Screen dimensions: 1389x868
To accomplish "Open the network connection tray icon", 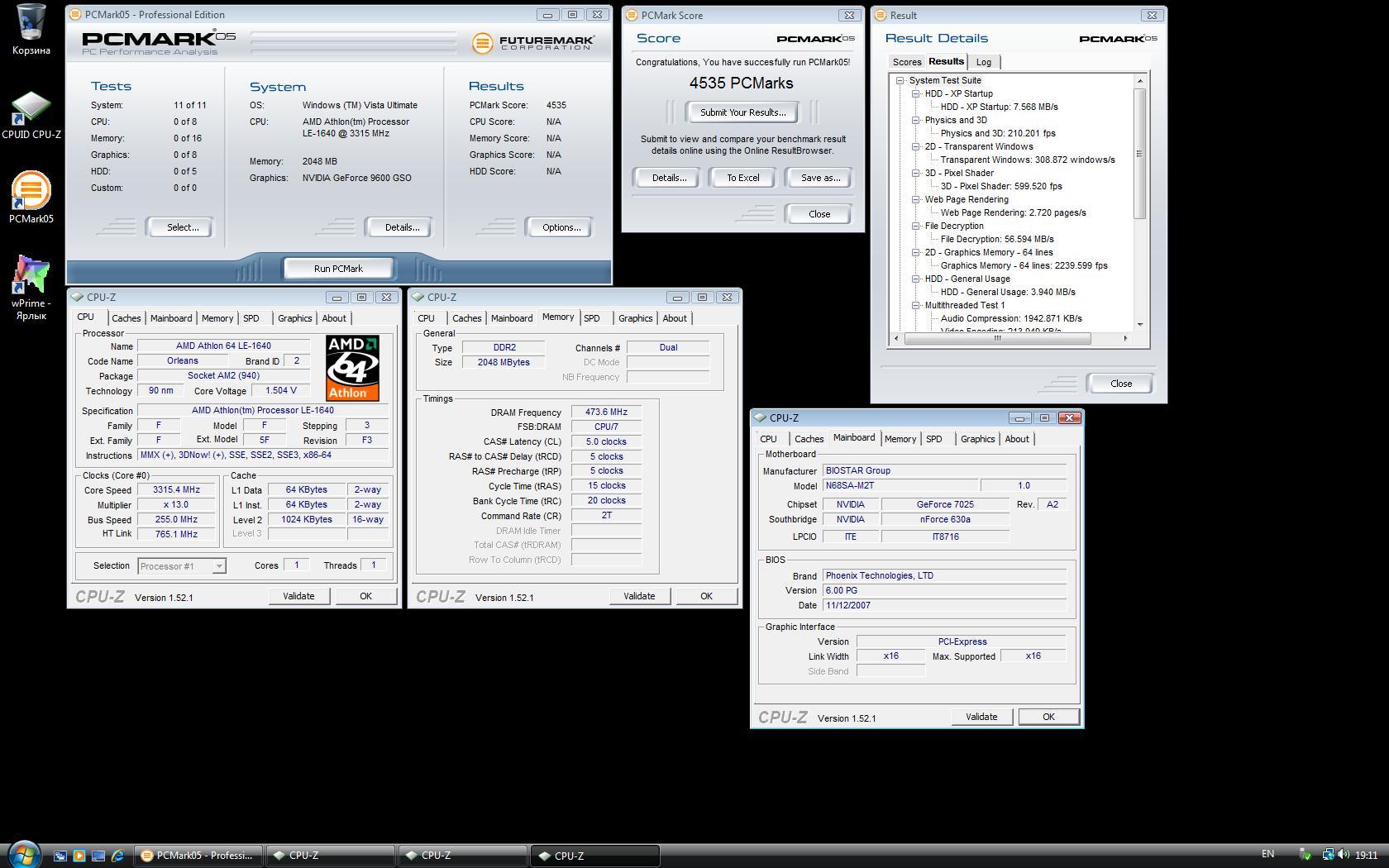I will point(1328,855).
